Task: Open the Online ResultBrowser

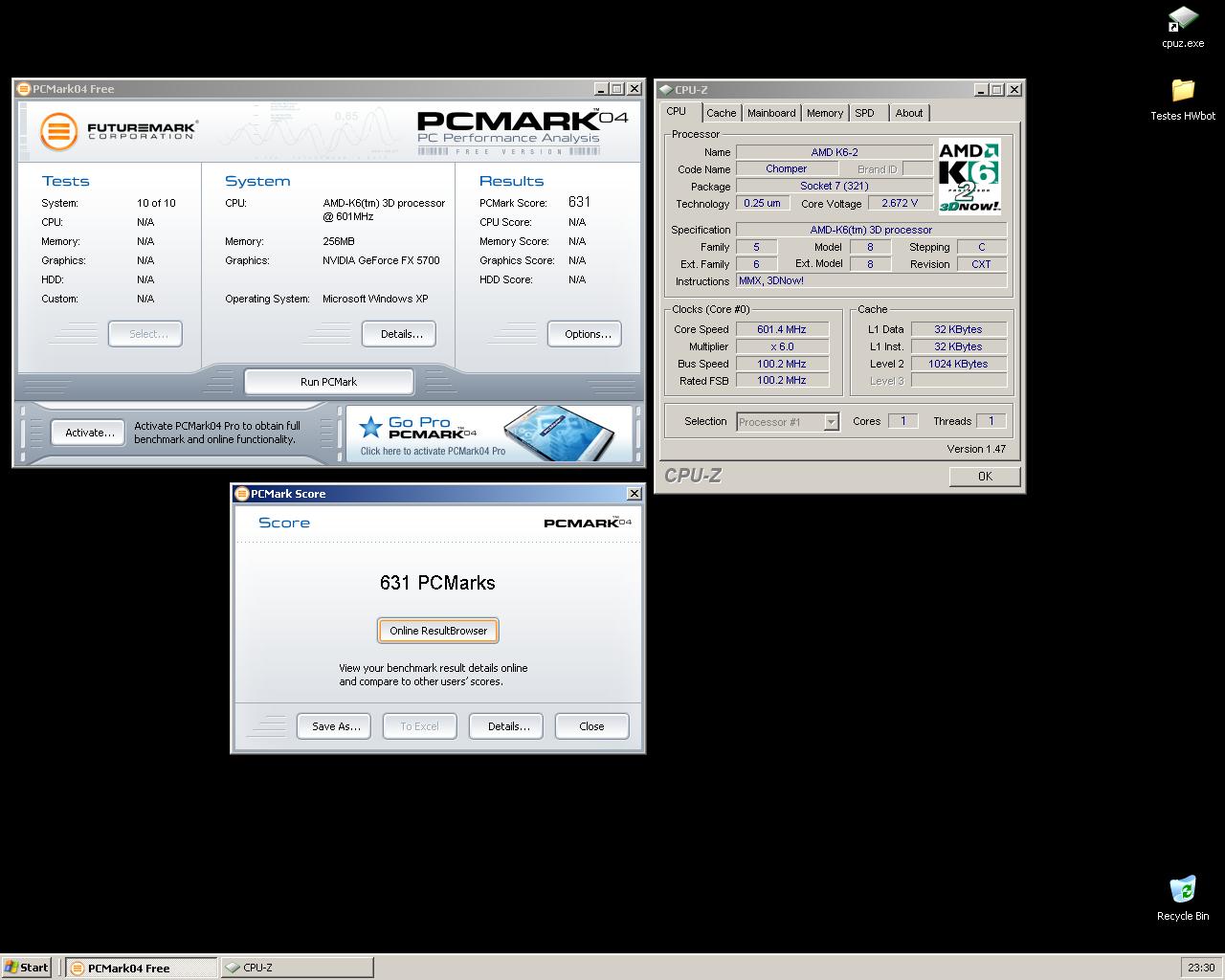Action: pyautogui.click(x=438, y=631)
